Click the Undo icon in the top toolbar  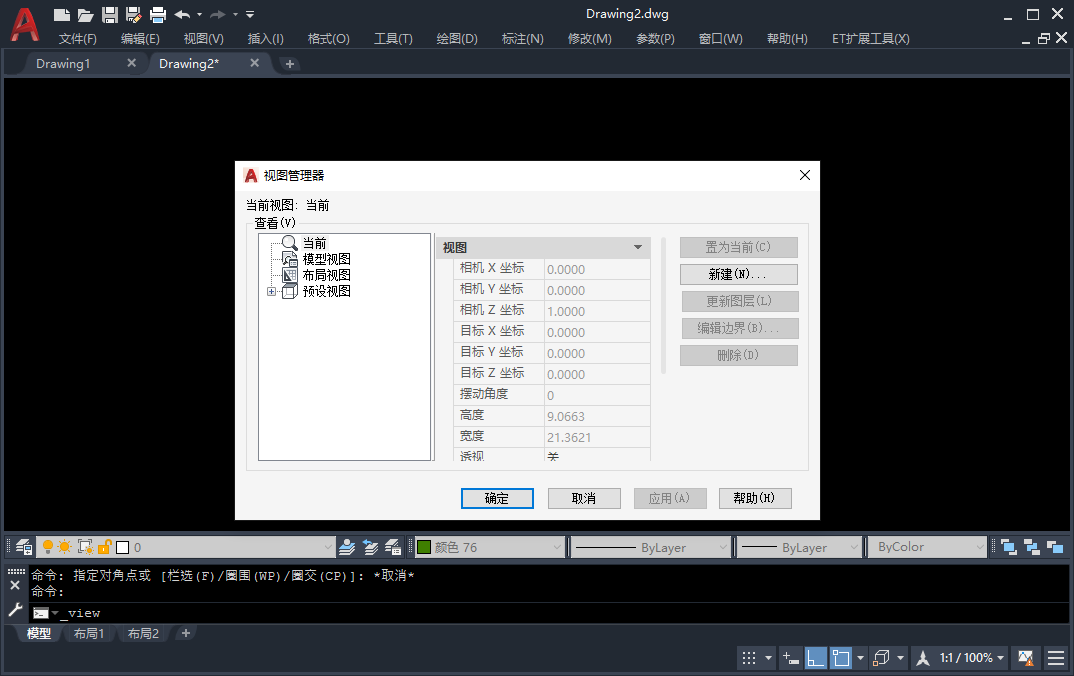[180, 14]
